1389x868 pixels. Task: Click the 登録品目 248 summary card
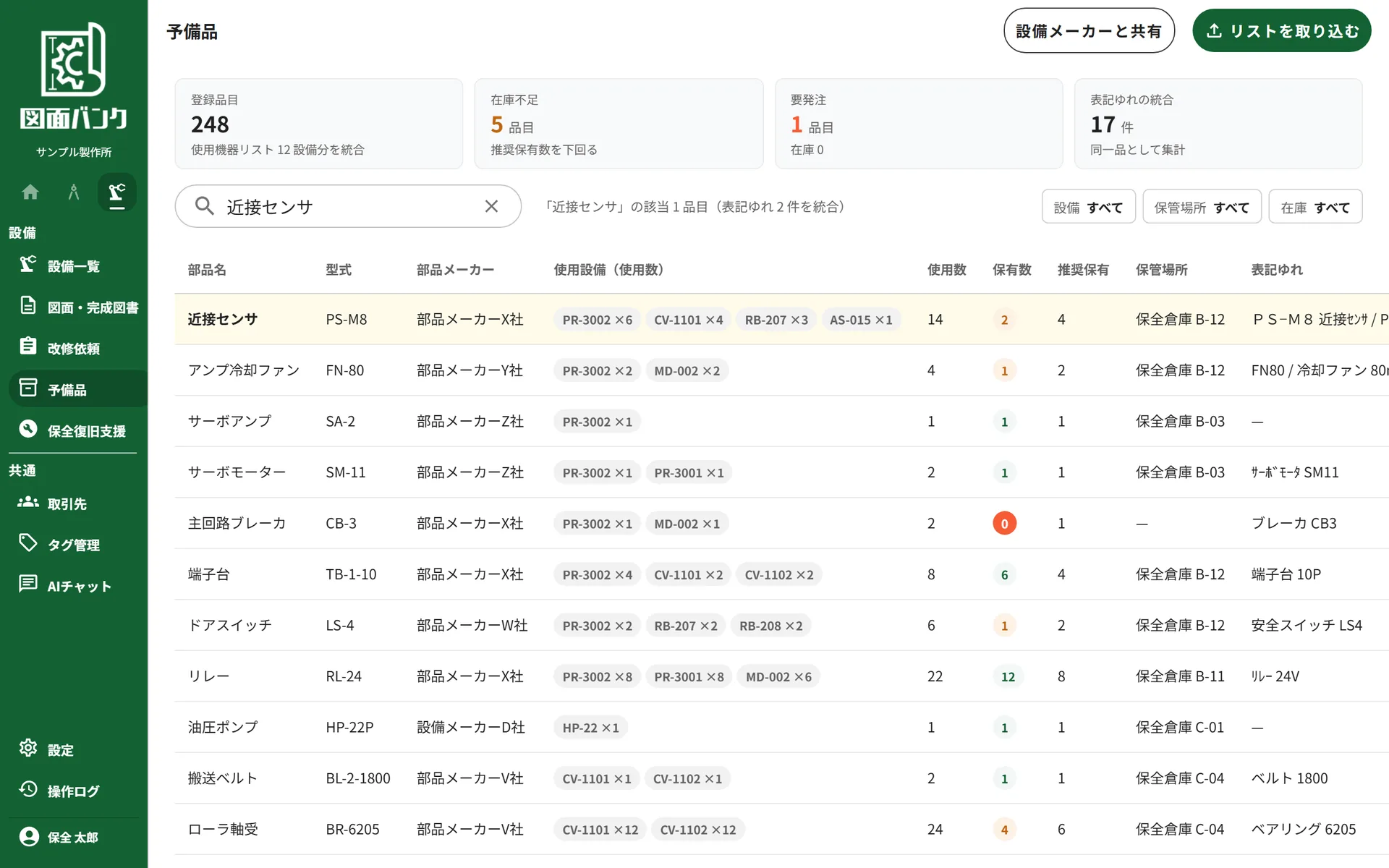(x=319, y=124)
